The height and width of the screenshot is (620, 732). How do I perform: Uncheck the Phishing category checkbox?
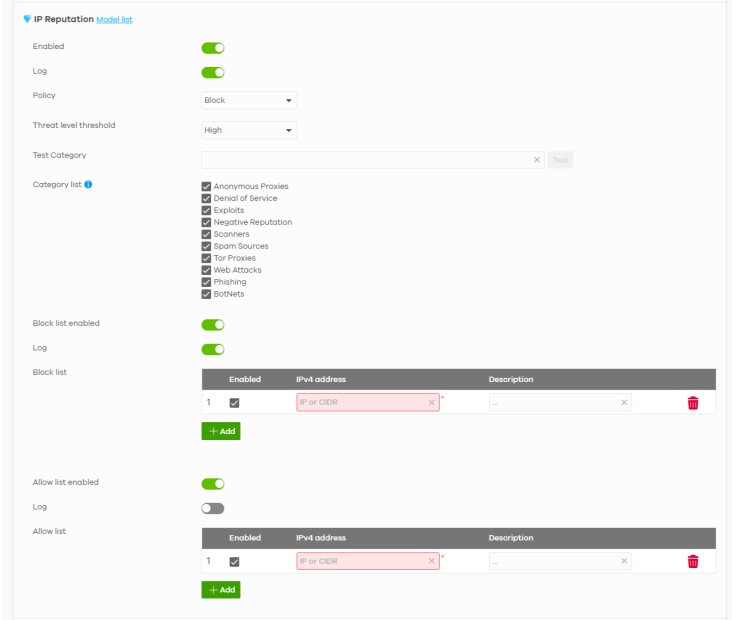[207, 282]
